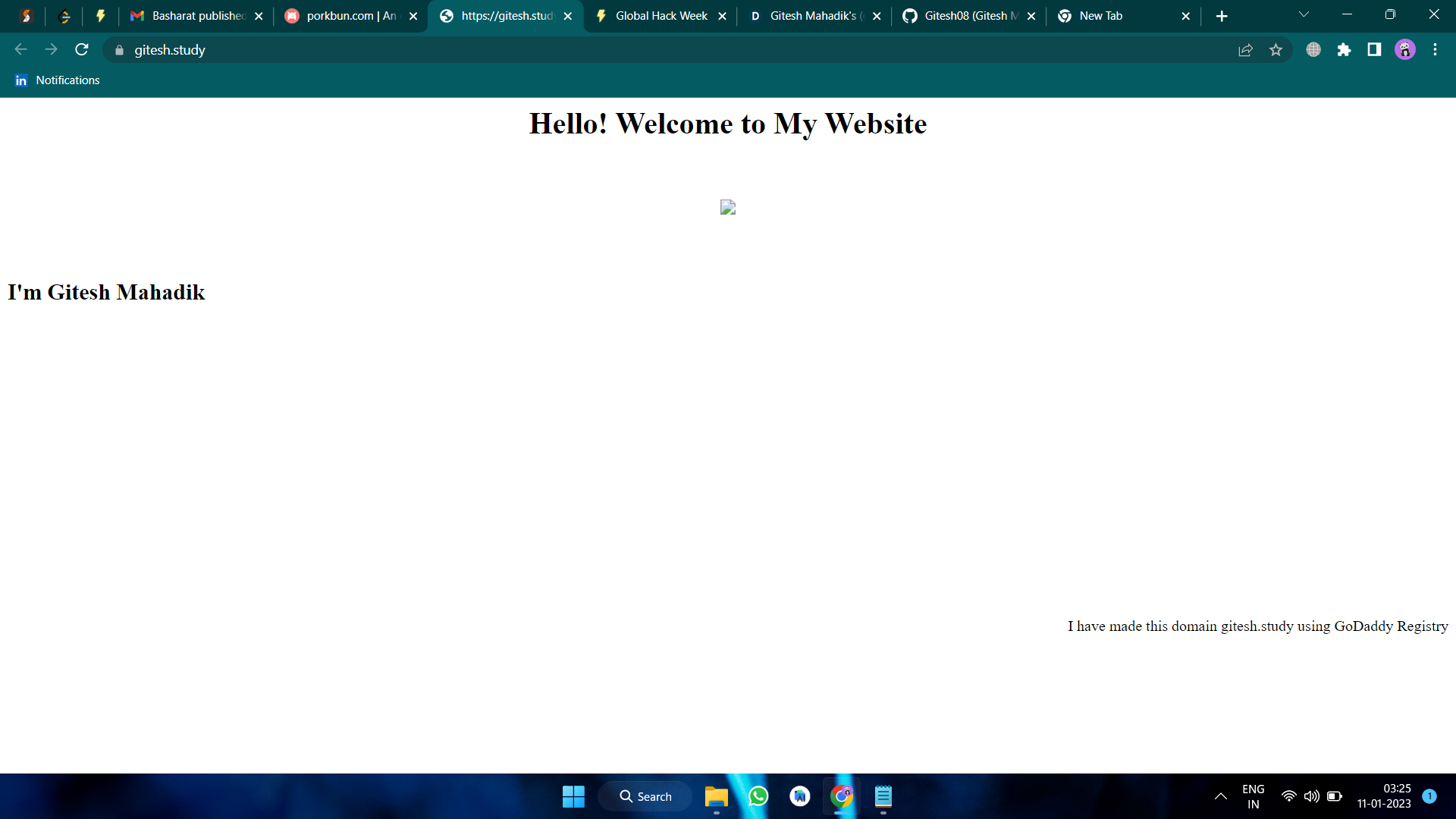Open Chrome profile avatar

[1404, 50]
